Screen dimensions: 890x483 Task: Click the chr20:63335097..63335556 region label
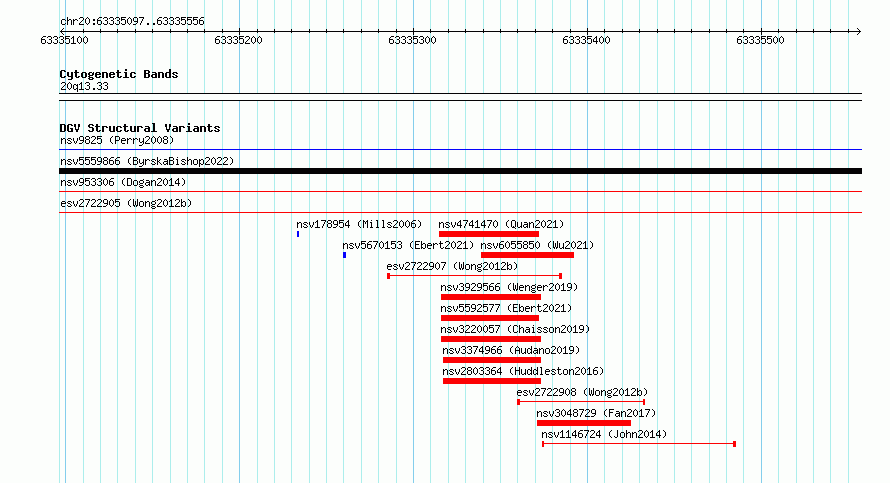(132, 21)
